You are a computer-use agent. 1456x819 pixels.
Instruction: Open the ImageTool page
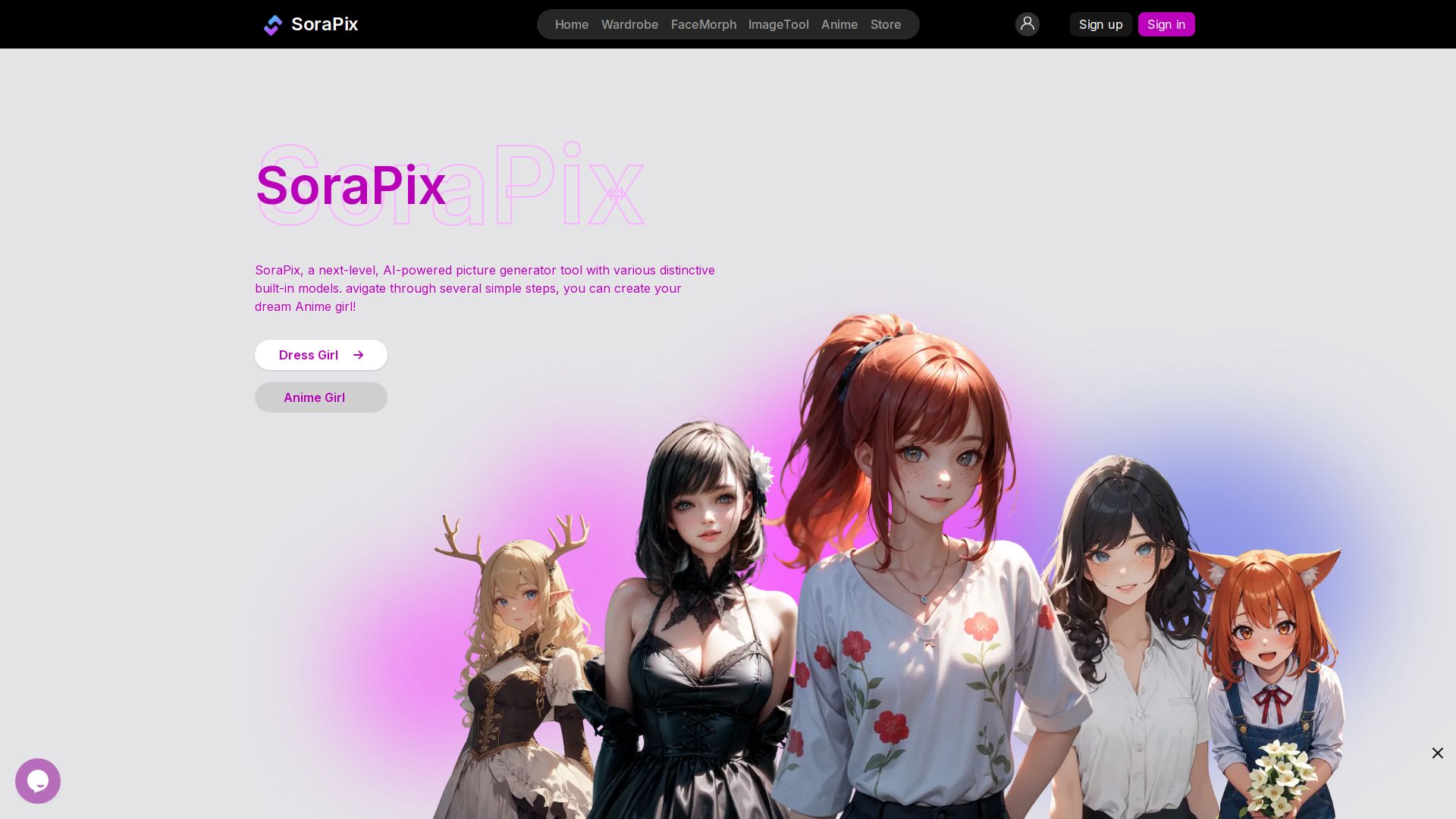(x=778, y=24)
